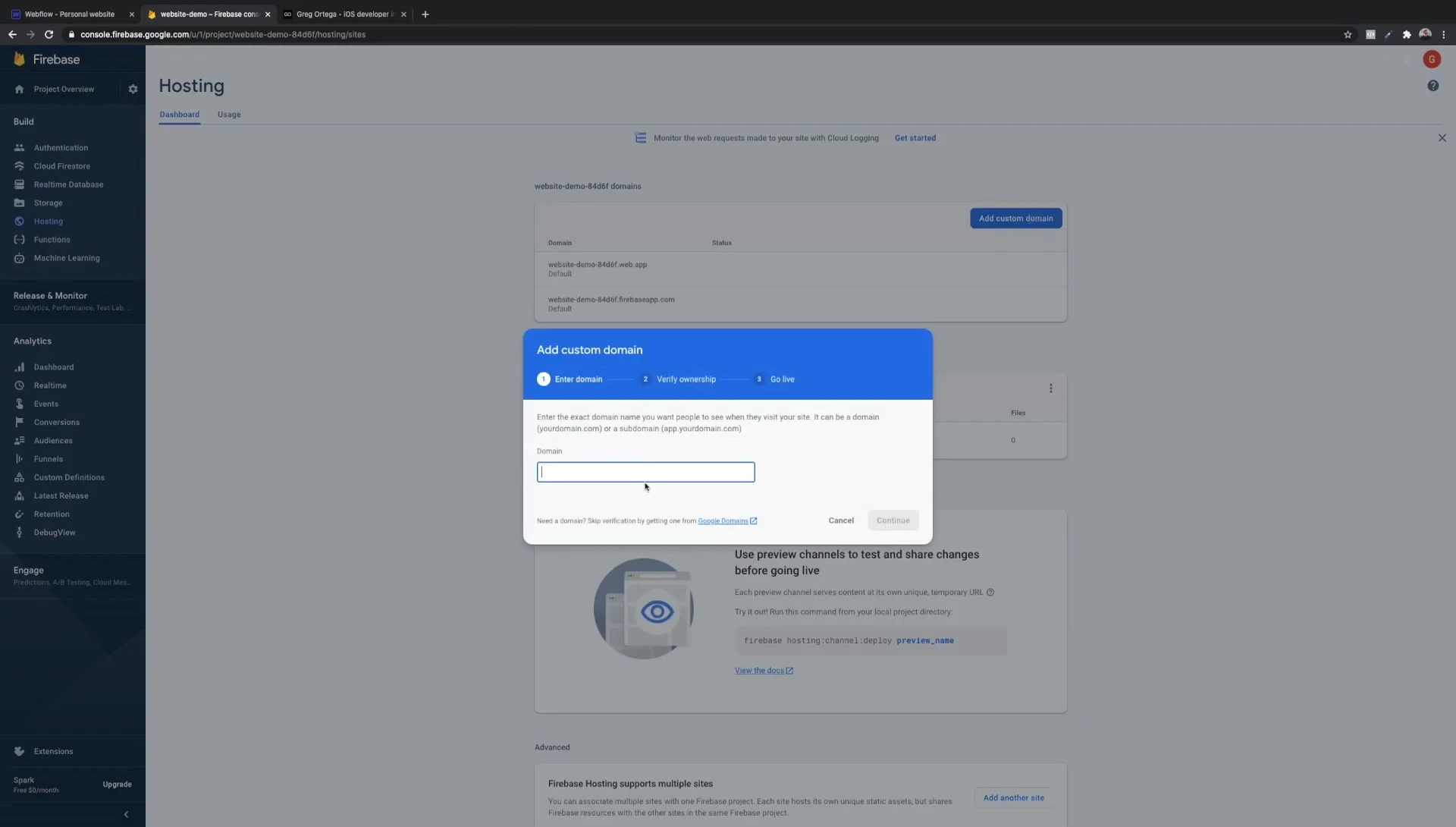Screen dimensions: 1456x827
Task: Click the Go live step
Action: point(773,379)
